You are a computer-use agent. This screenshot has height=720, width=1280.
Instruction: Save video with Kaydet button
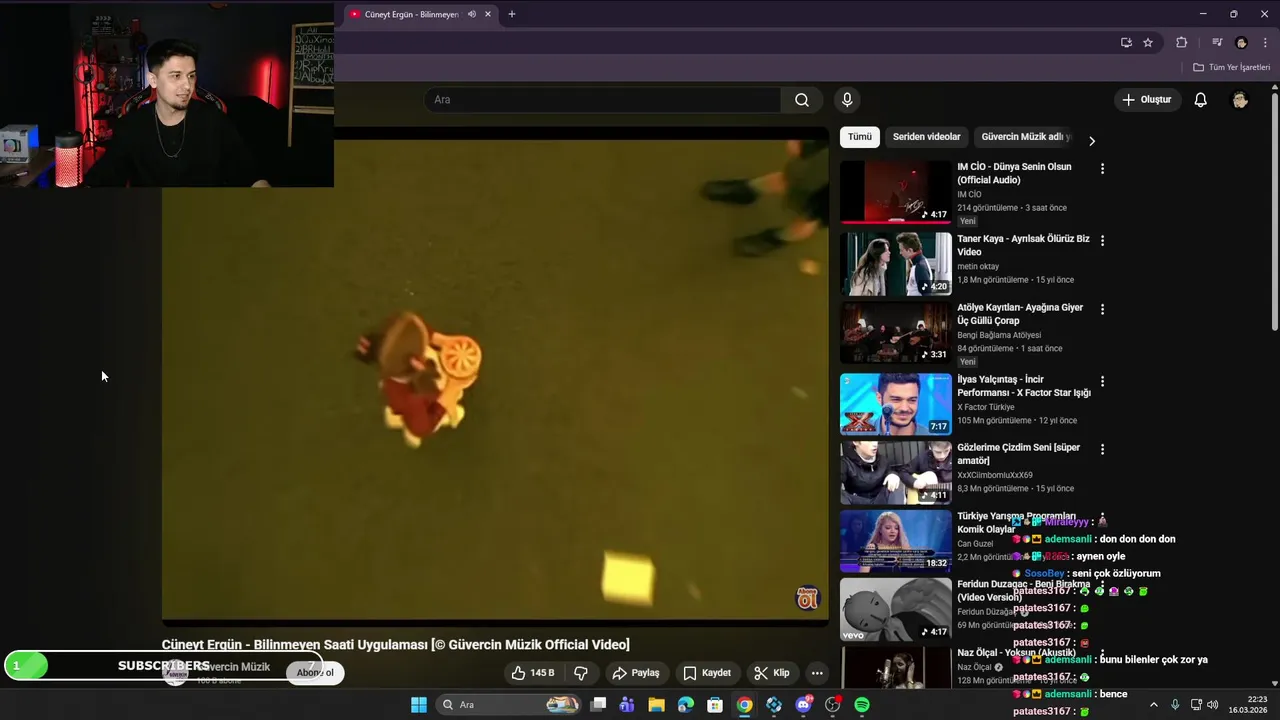point(707,673)
